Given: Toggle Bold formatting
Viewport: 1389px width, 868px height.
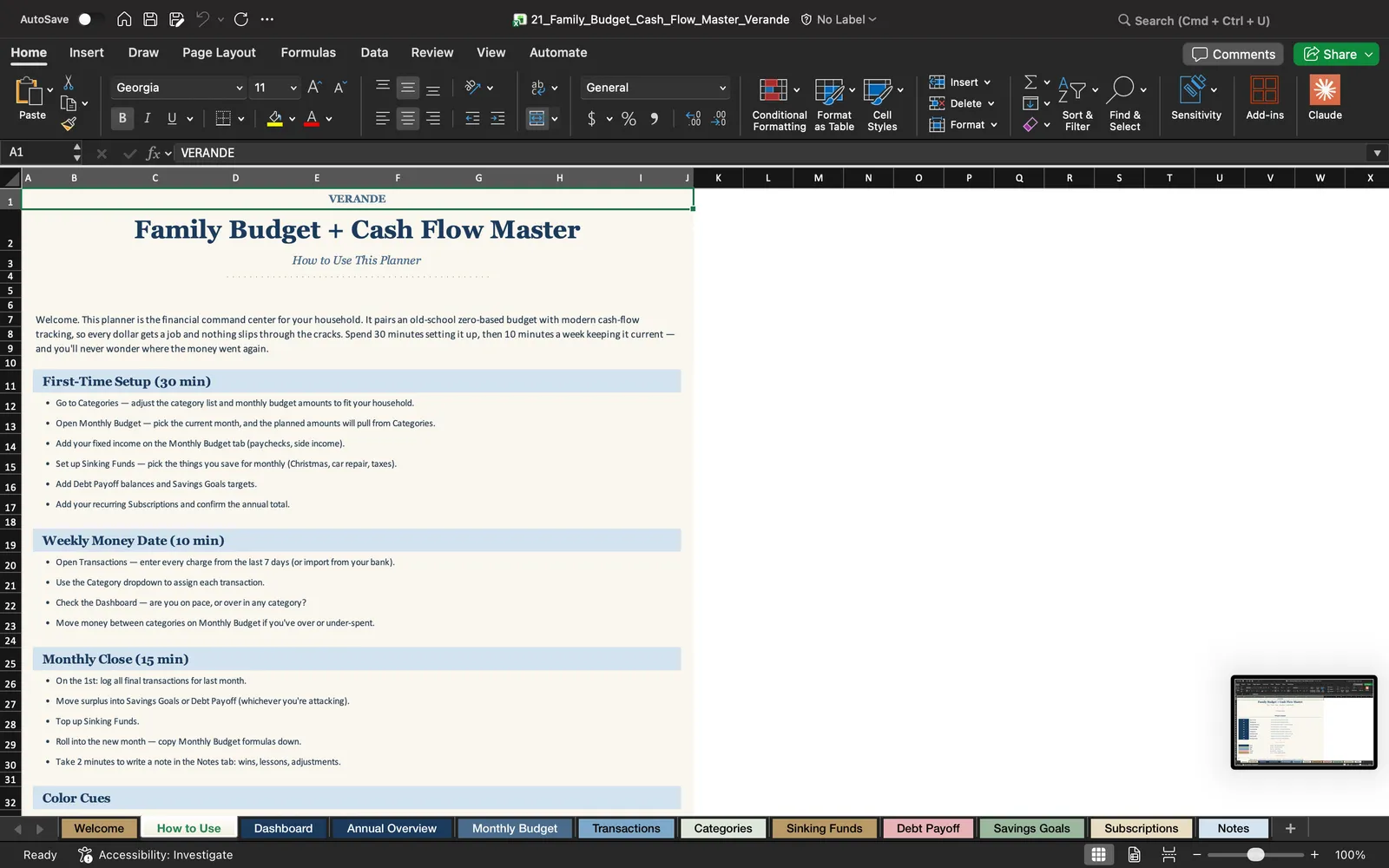Looking at the screenshot, I should 122,118.
